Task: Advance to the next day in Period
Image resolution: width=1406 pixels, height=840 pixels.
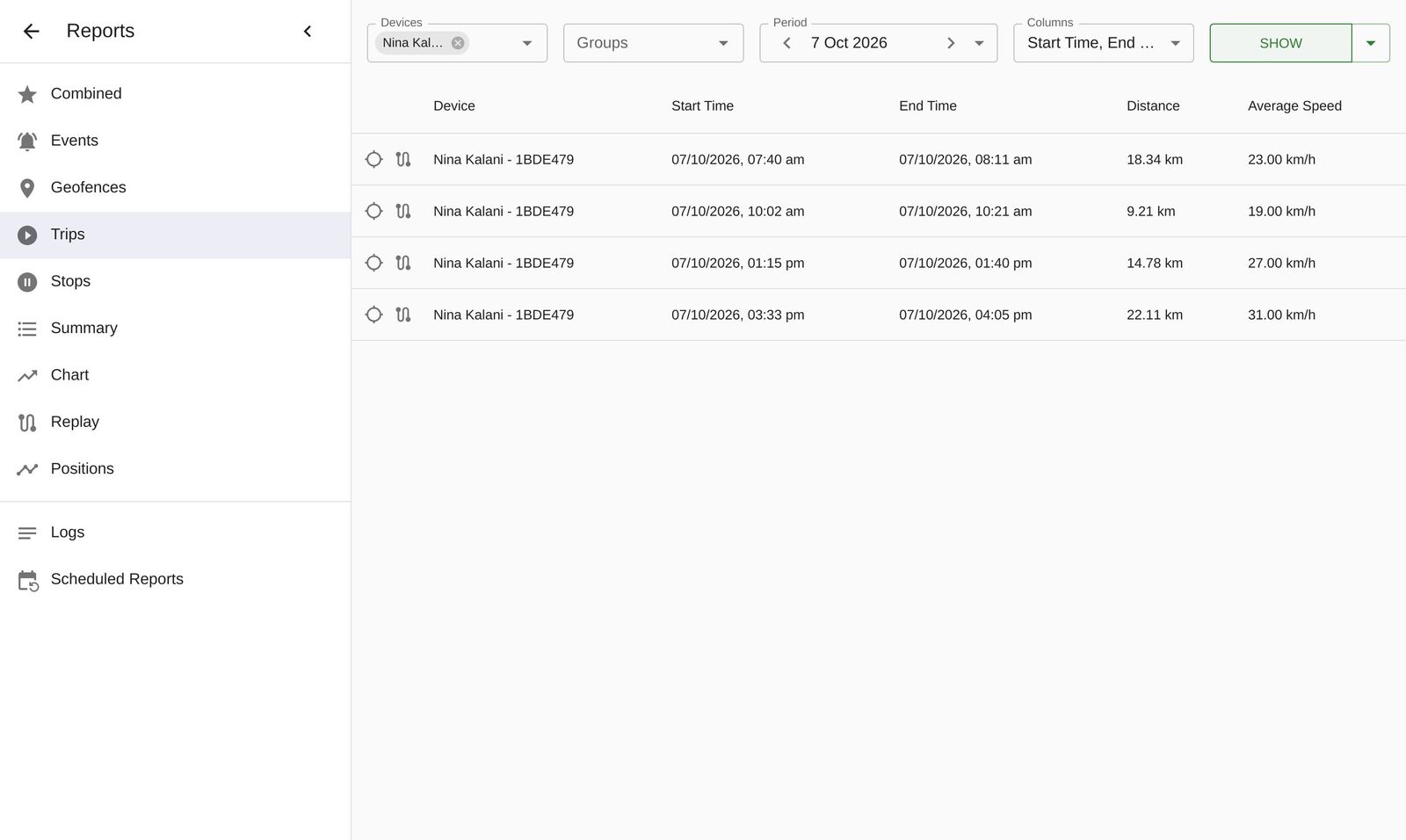Action: point(951,43)
